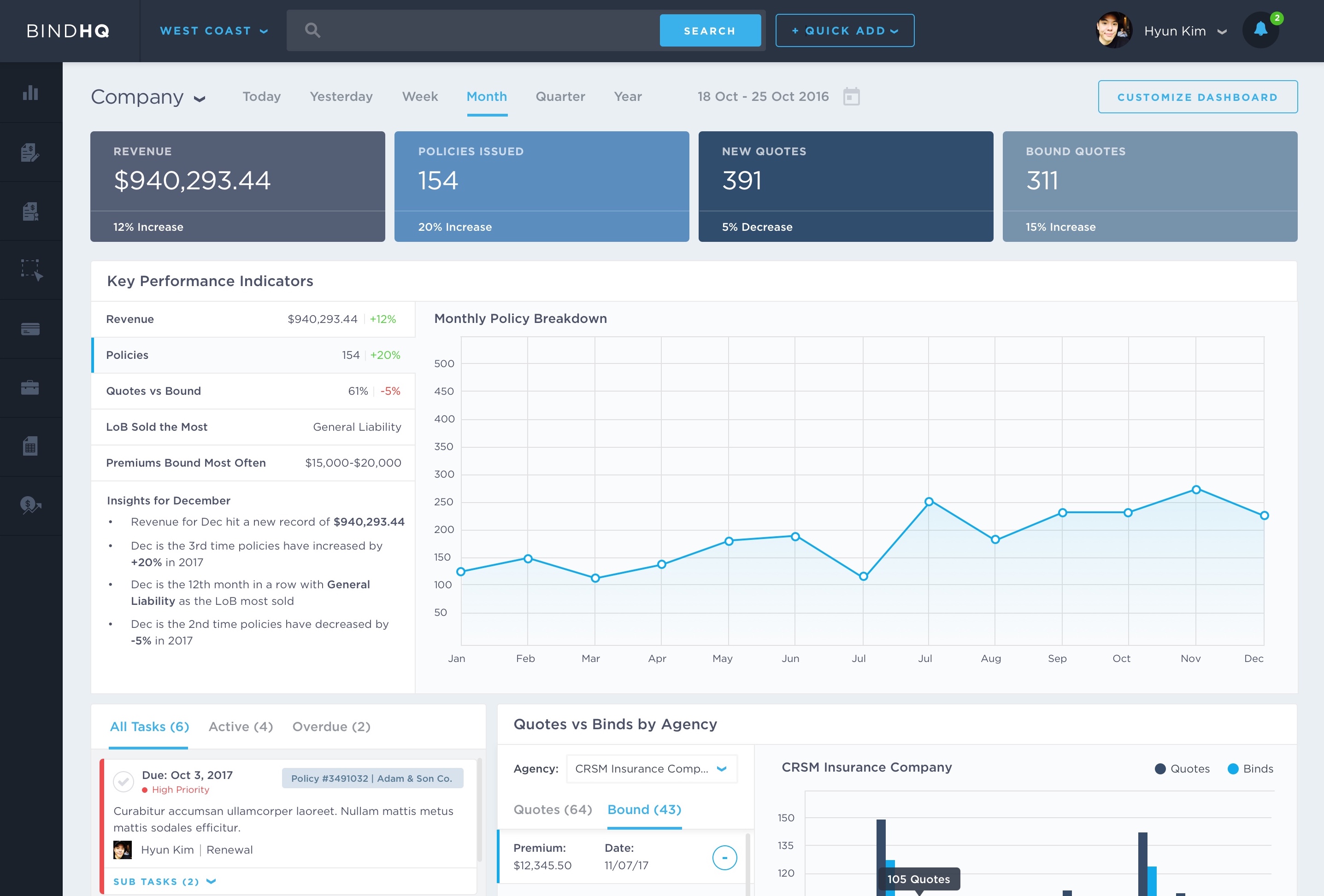This screenshot has height=896, width=1324.
Task: Mark the Oct 3 task as complete
Action: pos(123,781)
